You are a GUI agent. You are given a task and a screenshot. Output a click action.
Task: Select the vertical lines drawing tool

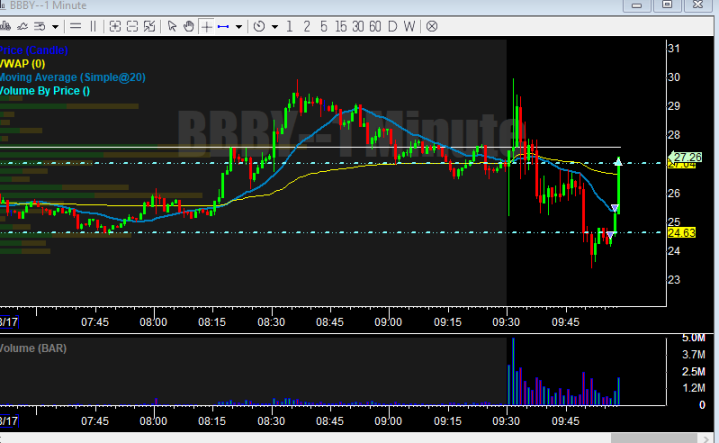[x=93, y=27]
